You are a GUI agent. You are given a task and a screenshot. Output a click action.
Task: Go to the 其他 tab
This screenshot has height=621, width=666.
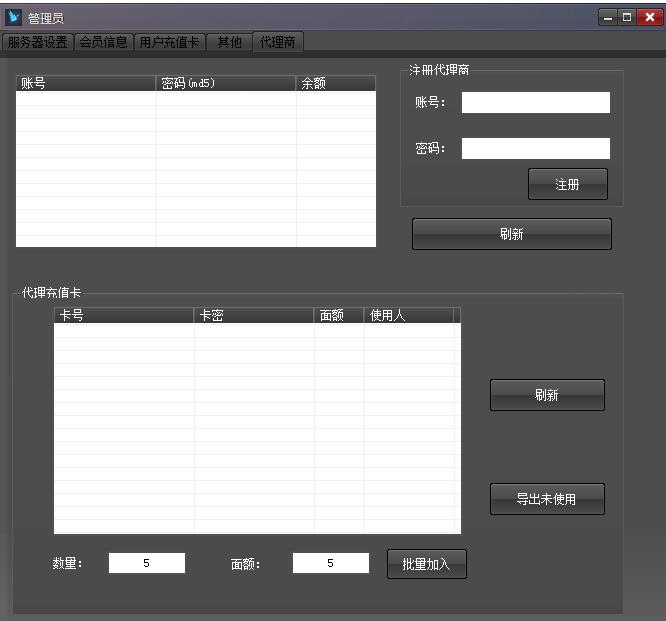click(x=229, y=42)
